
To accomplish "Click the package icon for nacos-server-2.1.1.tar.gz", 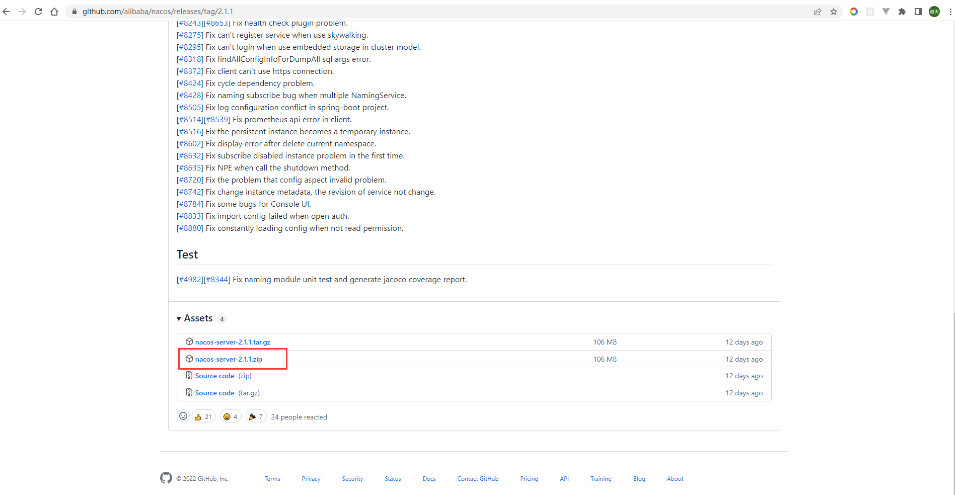I will click(x=189, y=342).
